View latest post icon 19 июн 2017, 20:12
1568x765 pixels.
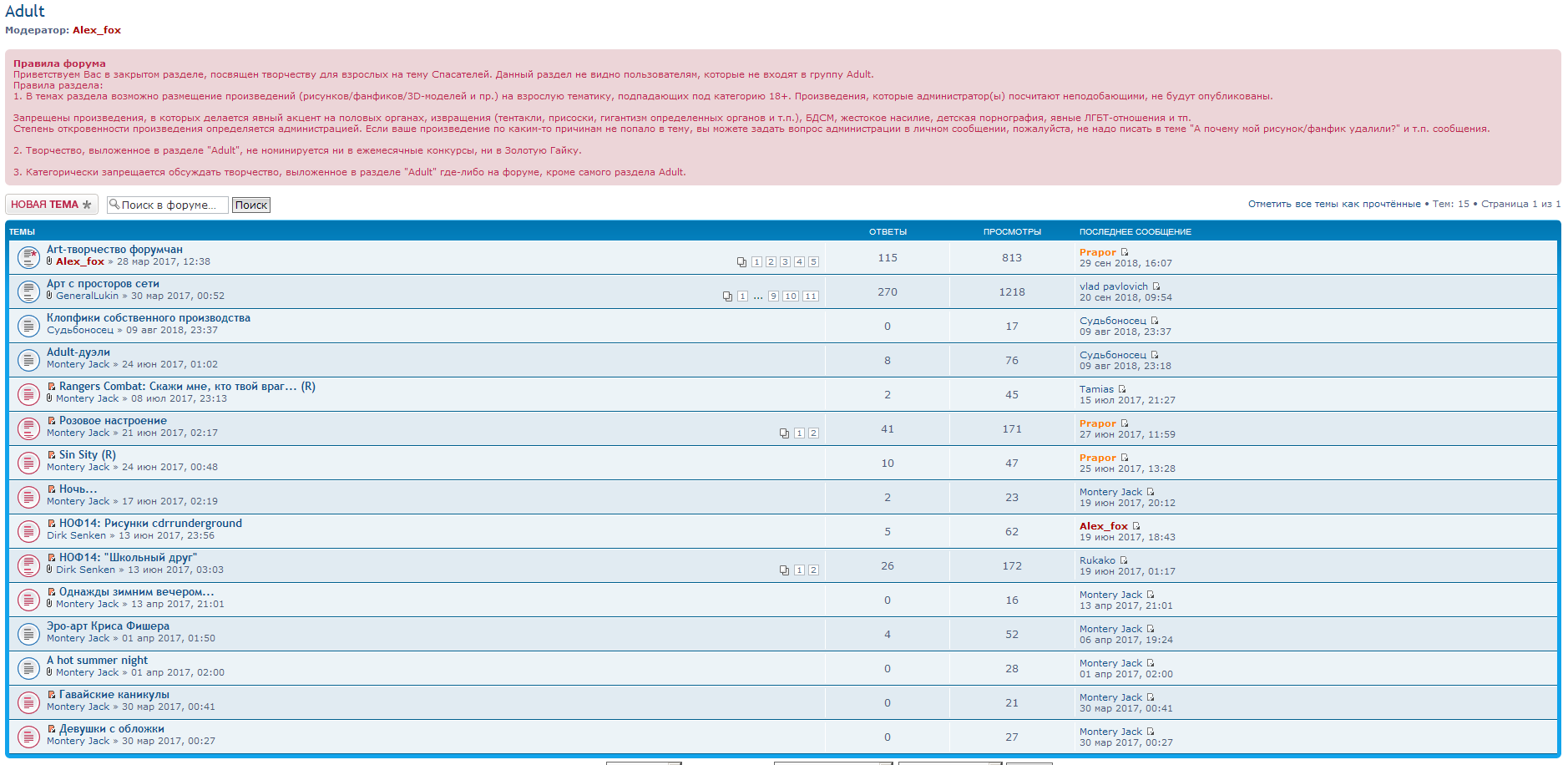[x=1151, y=492]
